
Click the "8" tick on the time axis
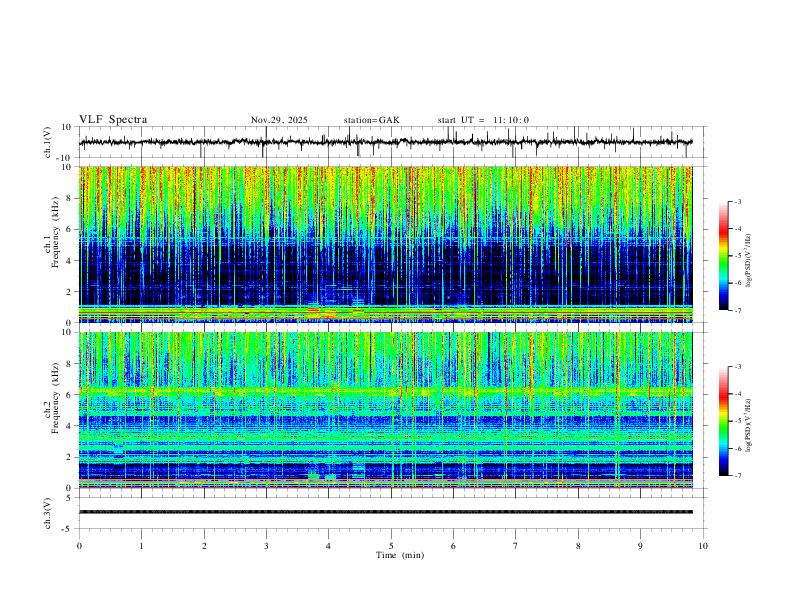pyautogui.click(x=578, y=546)
